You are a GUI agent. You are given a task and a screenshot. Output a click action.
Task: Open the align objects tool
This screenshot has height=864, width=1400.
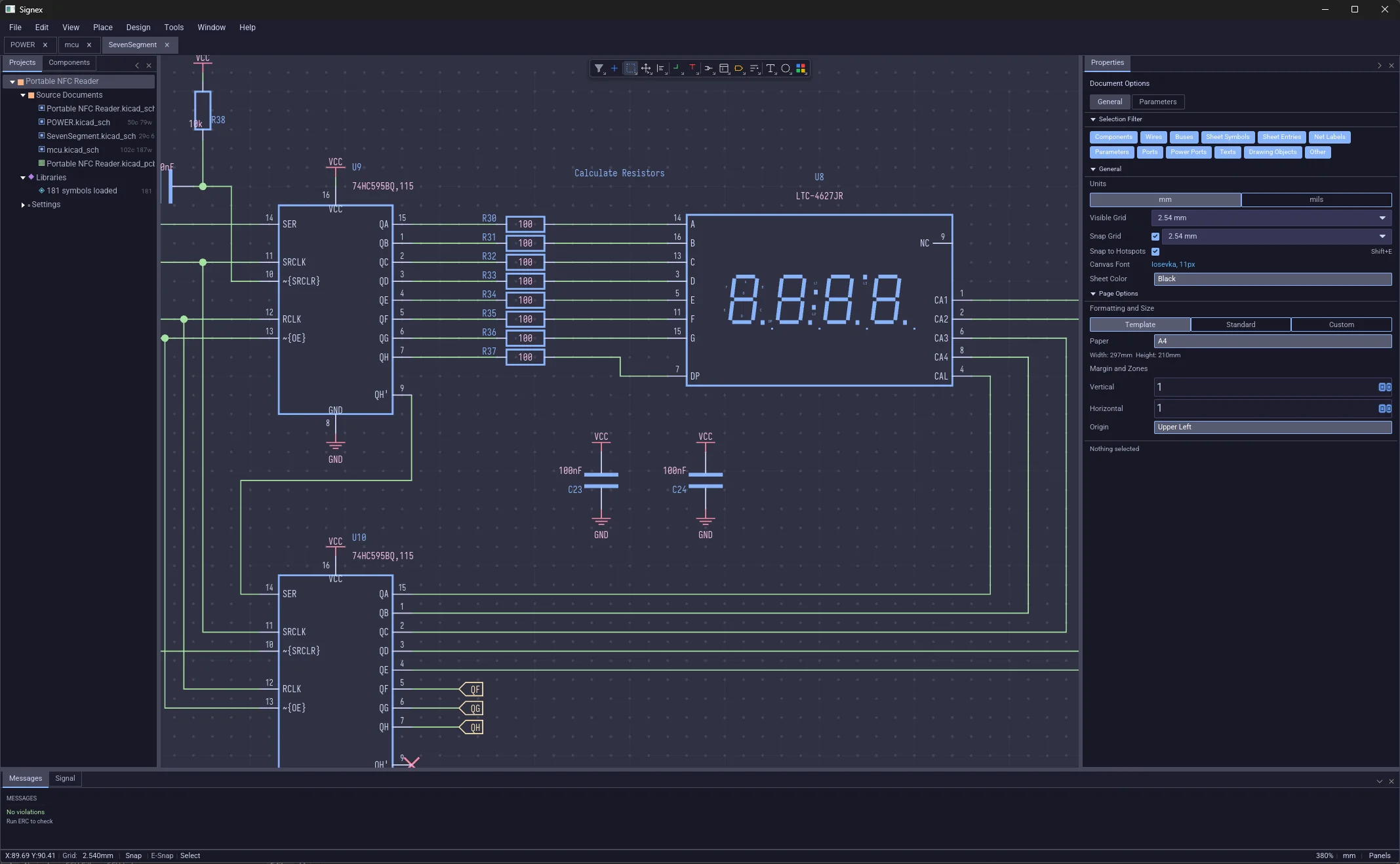tap(661, 68)
